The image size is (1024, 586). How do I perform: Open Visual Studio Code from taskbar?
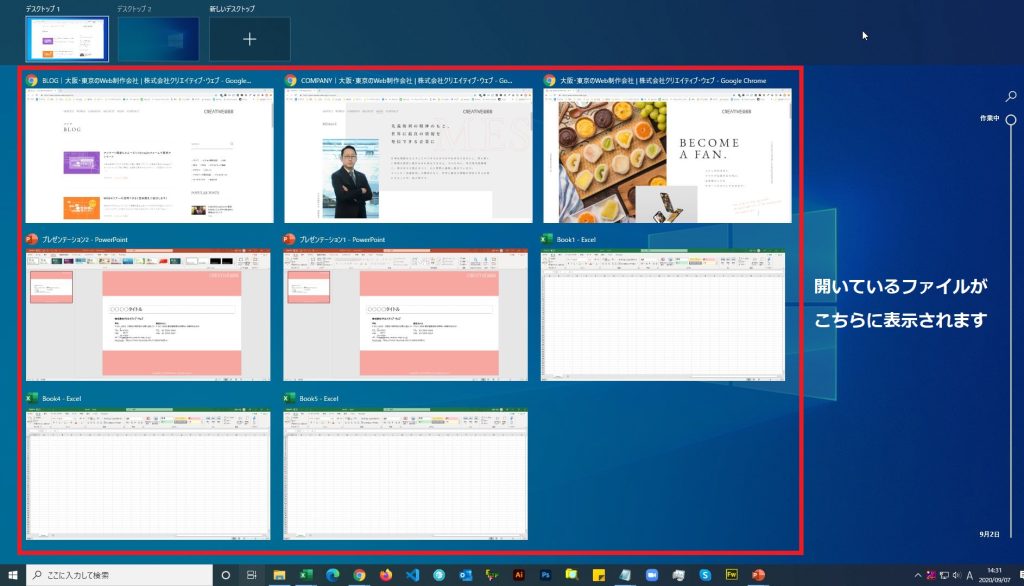click(x=412, y=575)
